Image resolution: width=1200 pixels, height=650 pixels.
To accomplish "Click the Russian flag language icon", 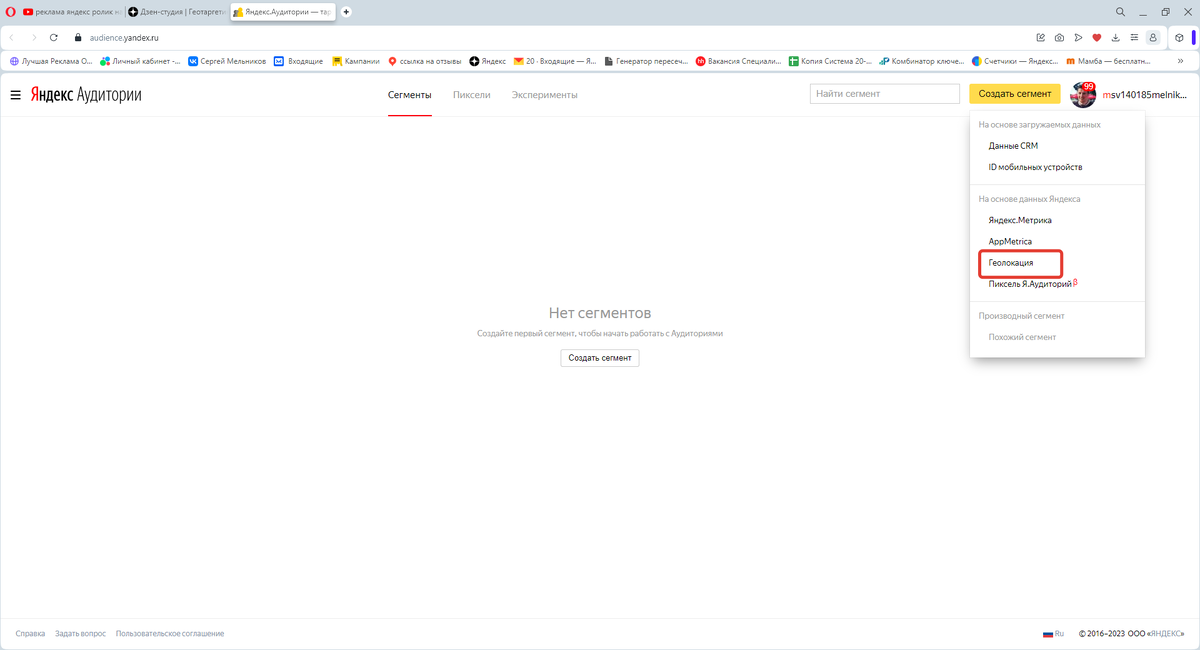I will (1048, 634).
